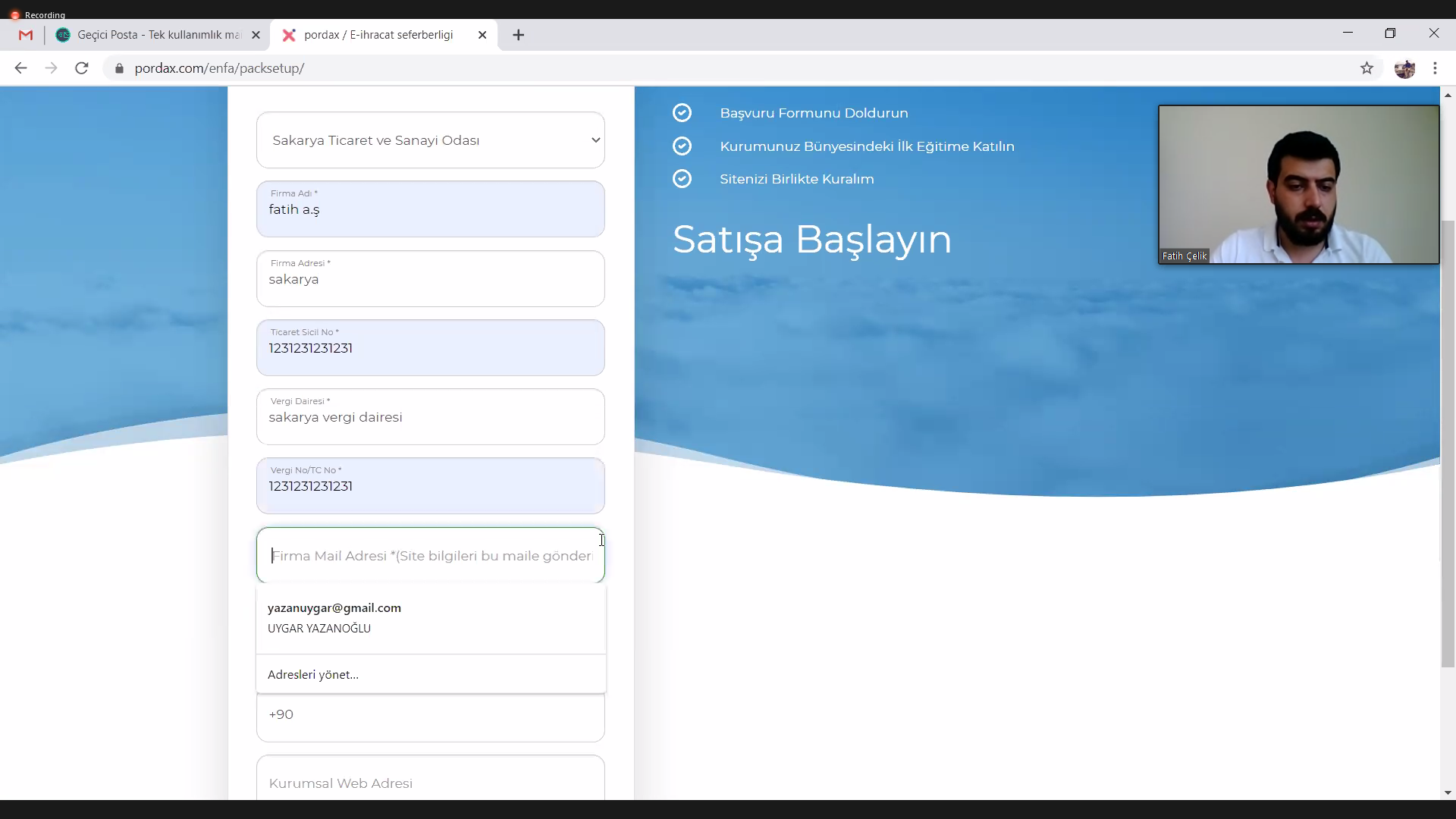
Task: Click the page vertical scrollbar thumb
Action: tap(1448, 444)
